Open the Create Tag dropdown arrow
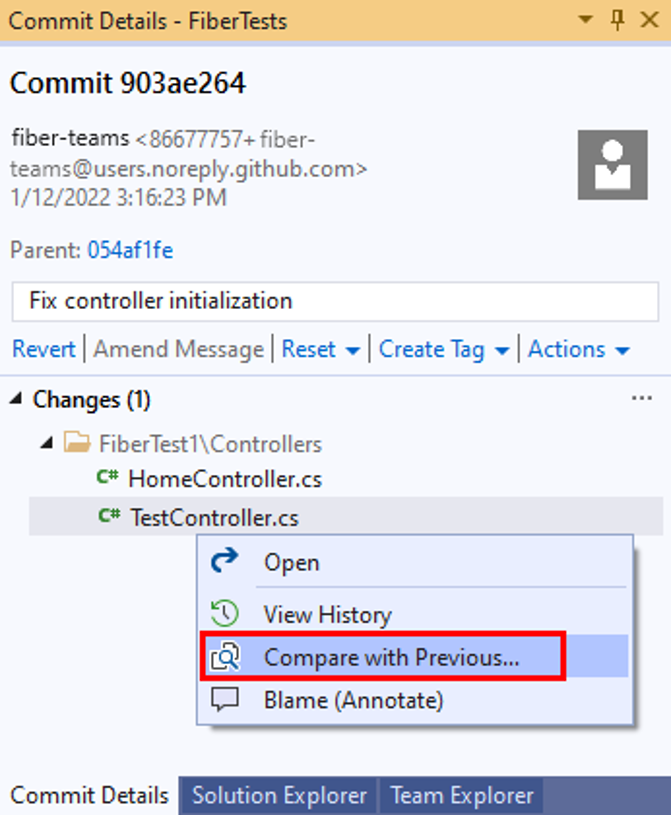Screen dimensions: 671x815 [x=502, y=351]
